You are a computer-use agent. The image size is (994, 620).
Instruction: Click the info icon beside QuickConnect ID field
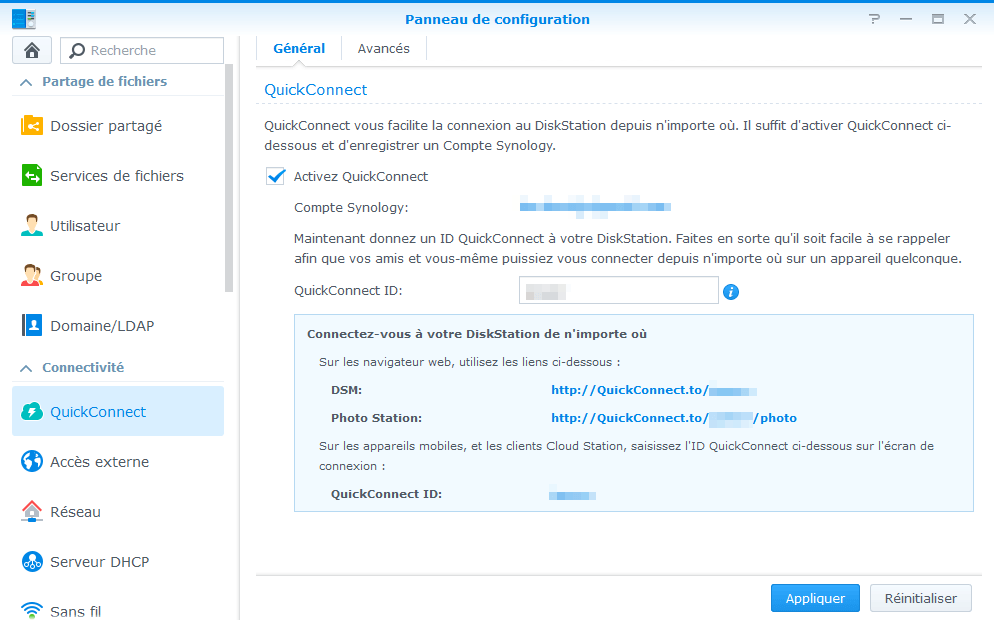731,292
